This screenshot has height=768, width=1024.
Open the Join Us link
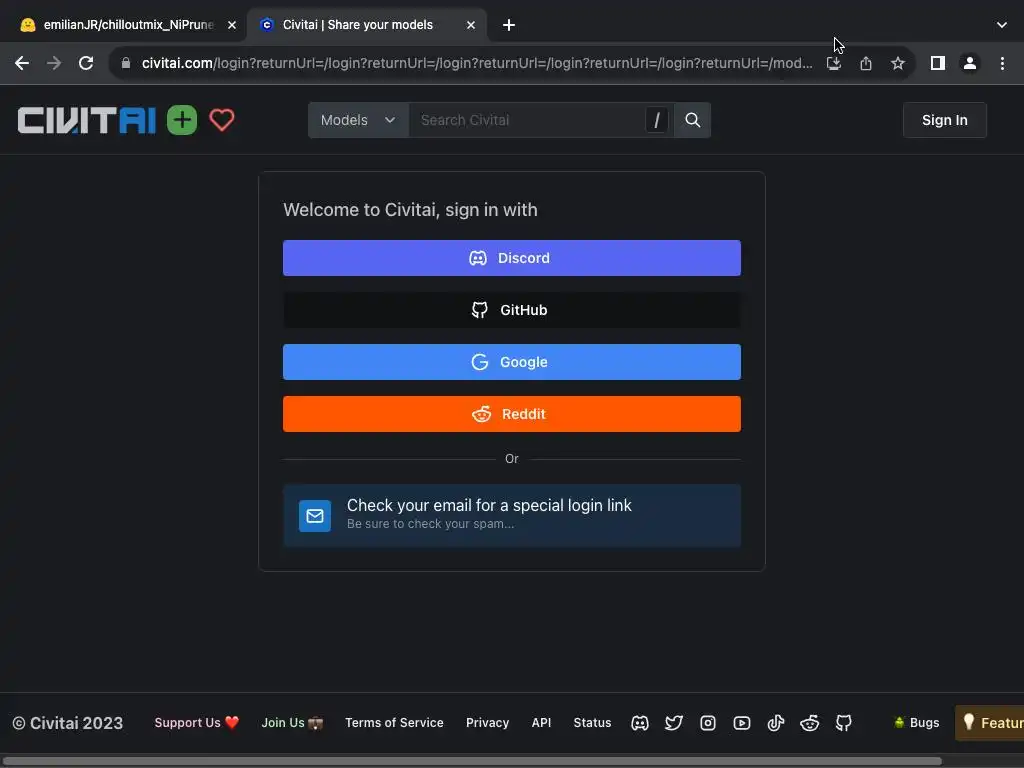coord(292,723)
